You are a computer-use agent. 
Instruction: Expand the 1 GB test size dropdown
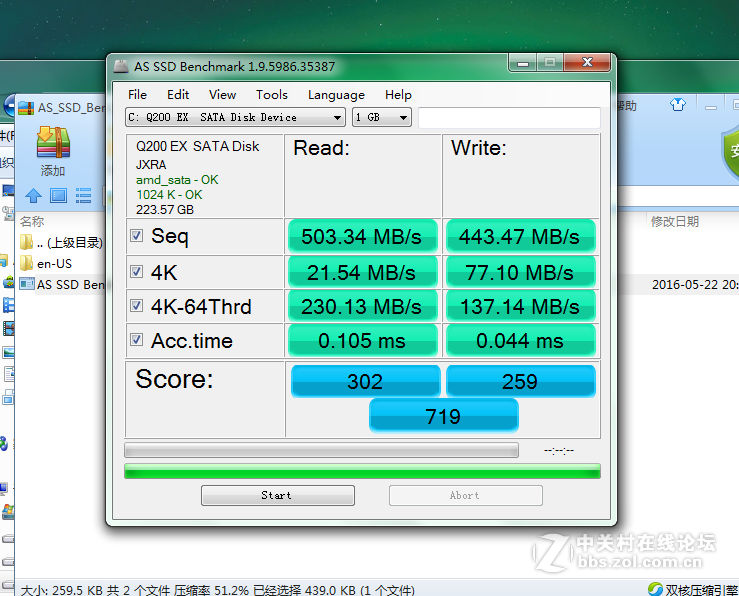[382, 117]
